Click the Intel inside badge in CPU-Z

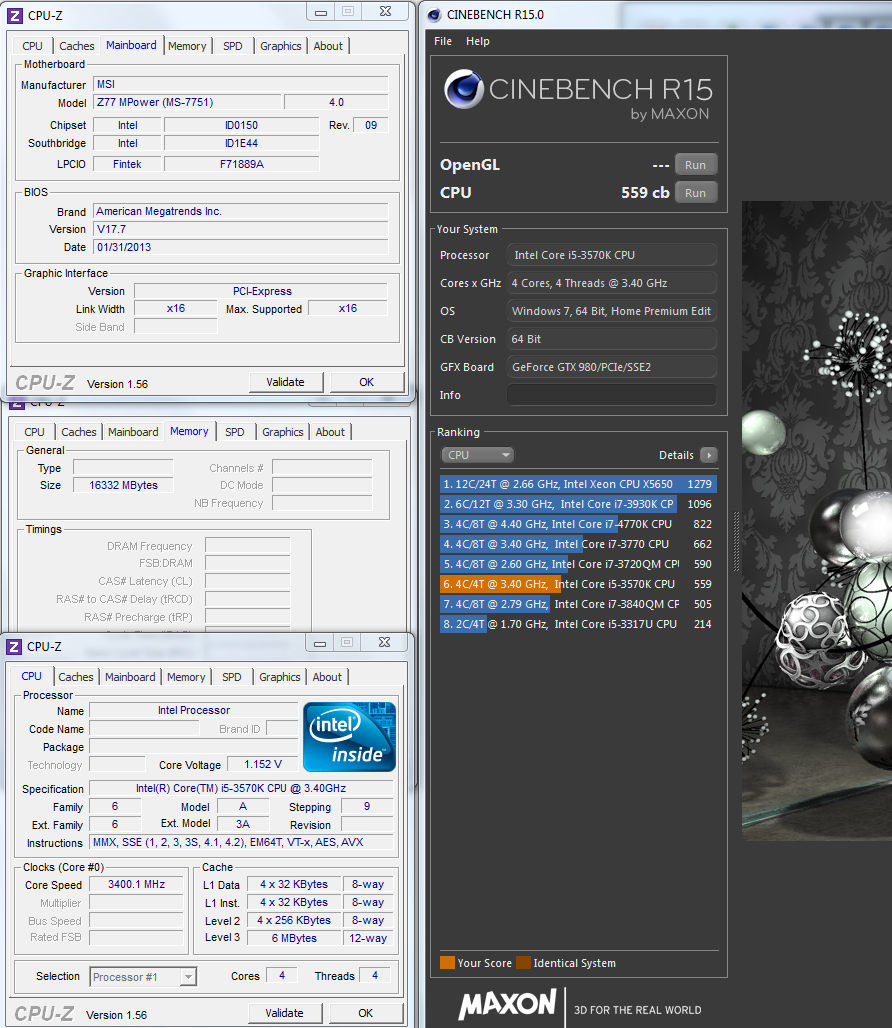[349, 736]
